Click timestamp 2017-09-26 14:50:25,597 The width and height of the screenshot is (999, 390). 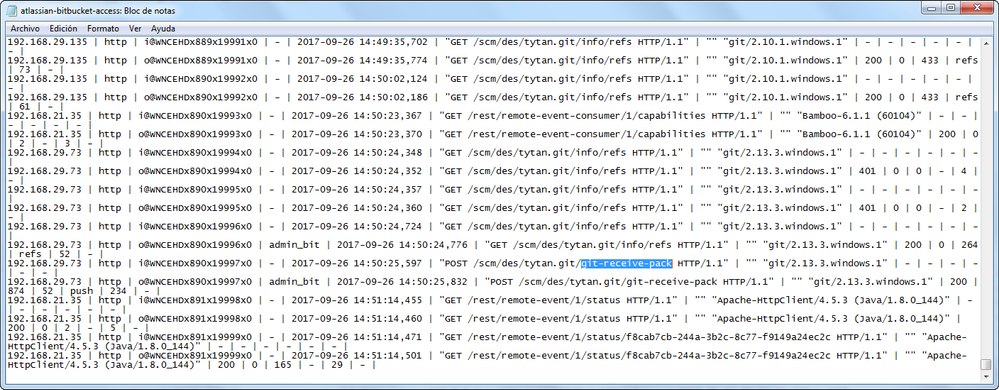(x=356, y=263)
